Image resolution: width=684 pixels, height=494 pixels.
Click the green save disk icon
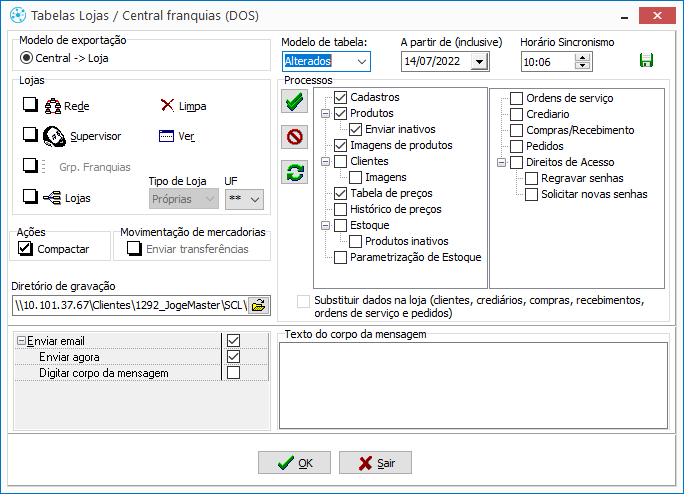click(x=646, y=60)
